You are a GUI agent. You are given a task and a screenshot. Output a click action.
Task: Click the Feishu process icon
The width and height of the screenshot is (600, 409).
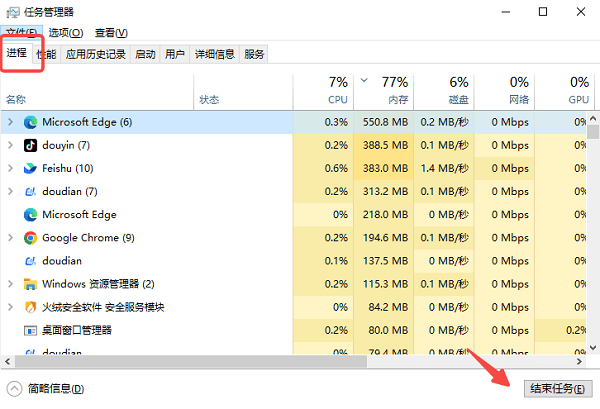click(31, 168)
